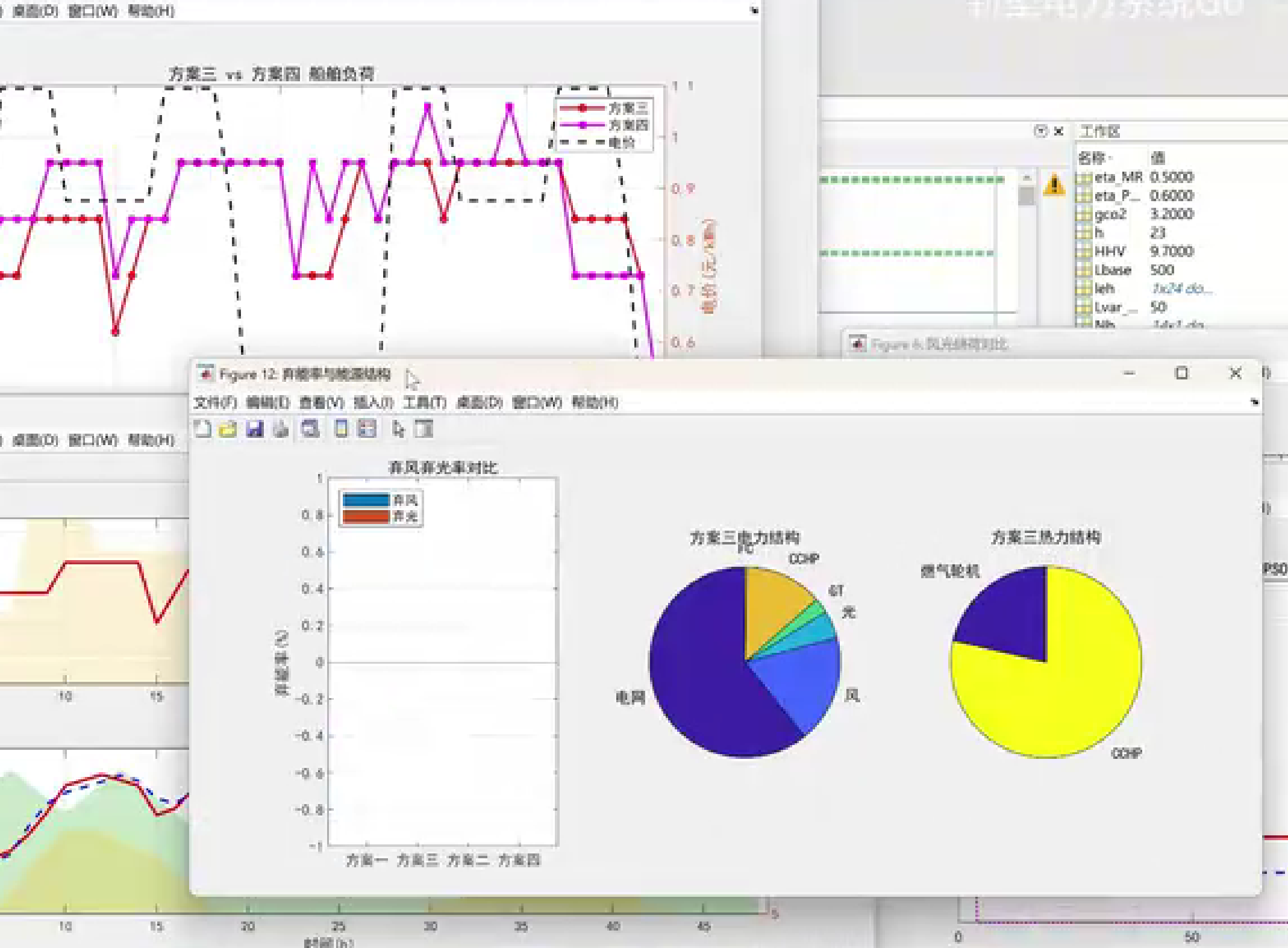Click the Print Figure icon
This screenshot has height=948, width=1288.
coord(281,429)
